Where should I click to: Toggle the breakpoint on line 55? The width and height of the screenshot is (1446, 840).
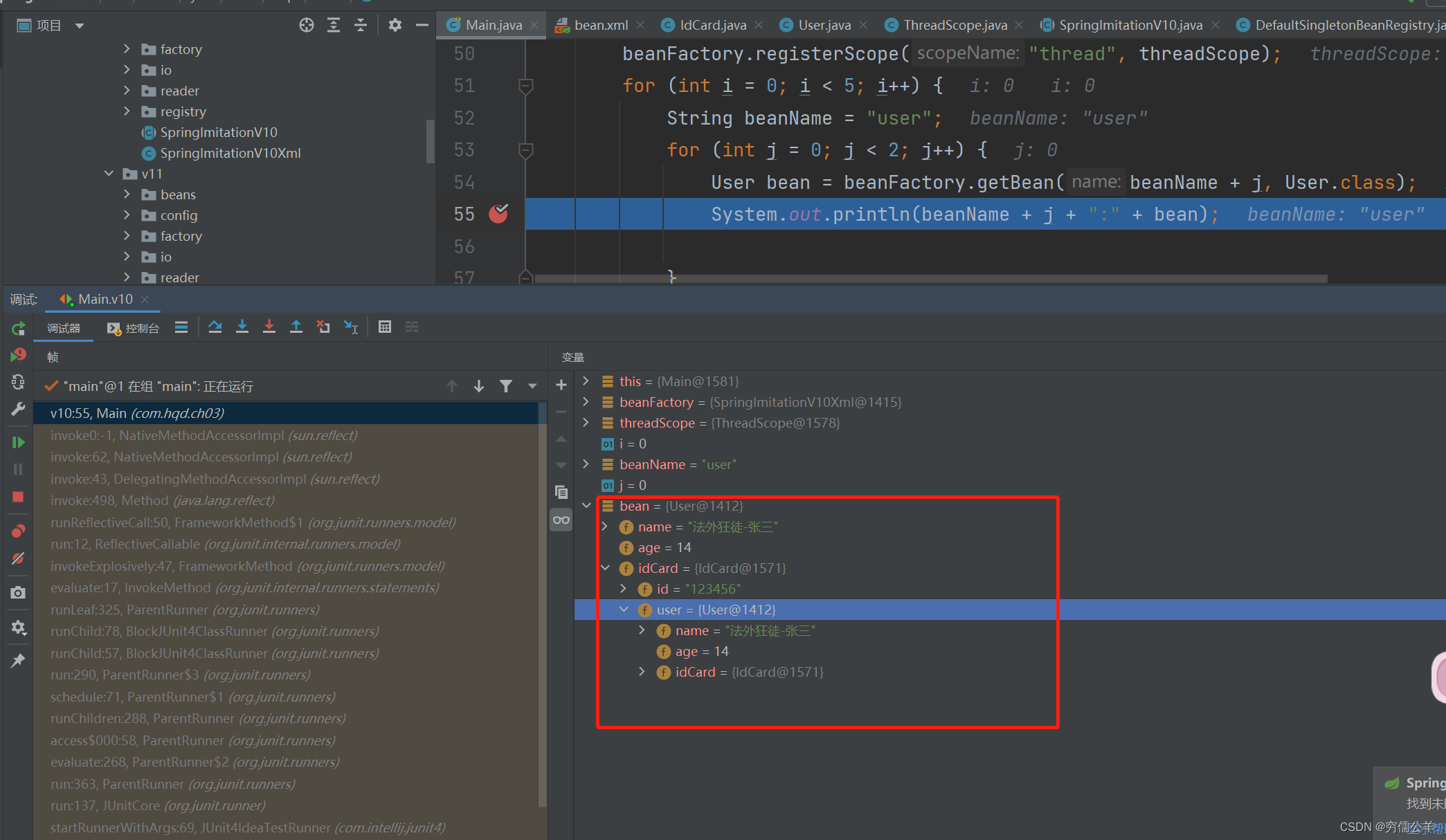(498, 214)
